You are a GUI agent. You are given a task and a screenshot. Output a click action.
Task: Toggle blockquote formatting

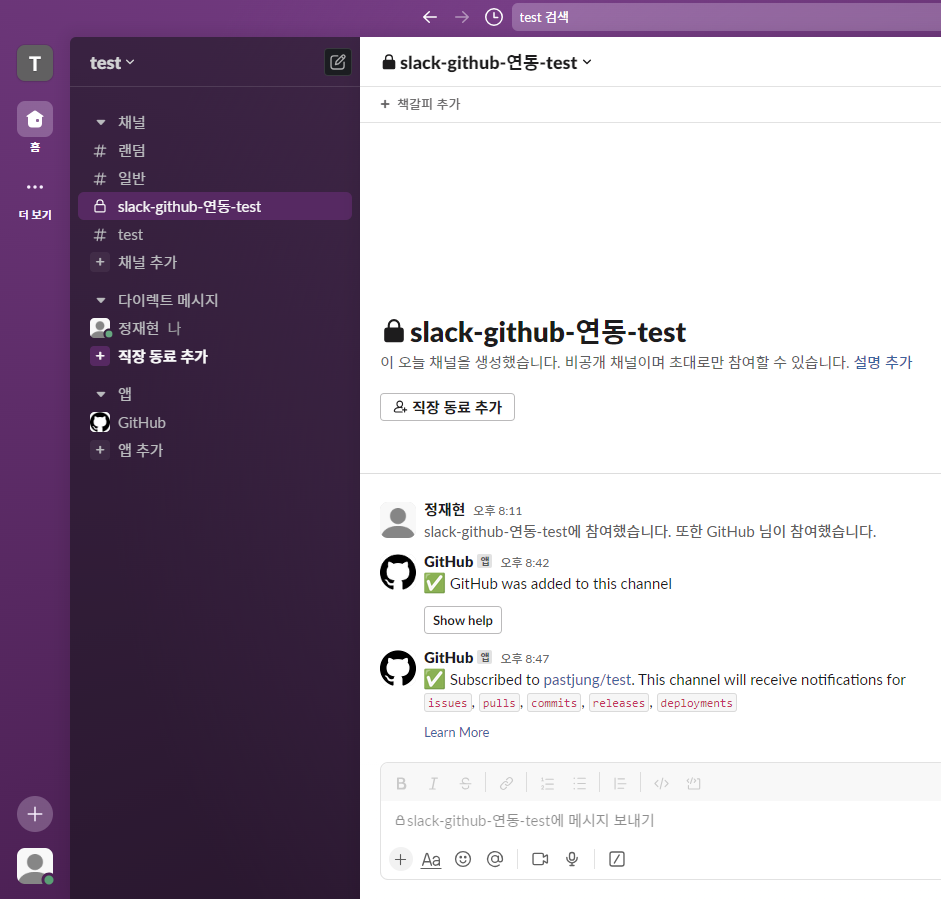[x=620, y=784]
